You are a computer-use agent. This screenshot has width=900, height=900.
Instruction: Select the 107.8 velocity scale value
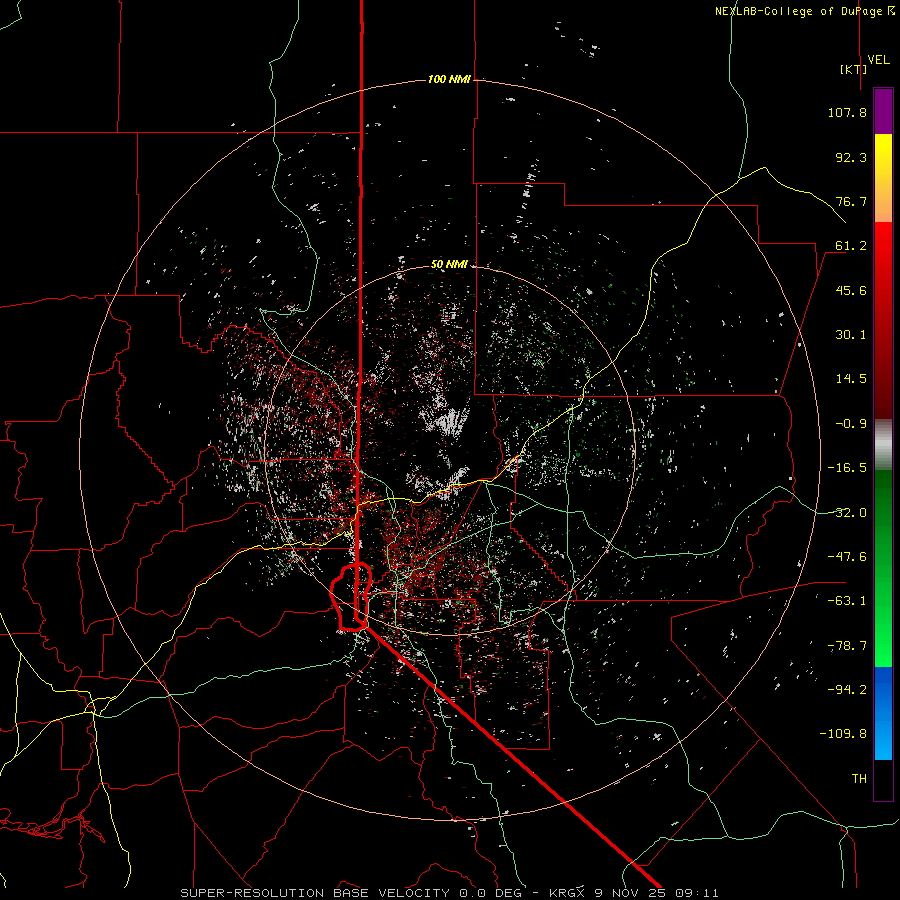(847, 112)
